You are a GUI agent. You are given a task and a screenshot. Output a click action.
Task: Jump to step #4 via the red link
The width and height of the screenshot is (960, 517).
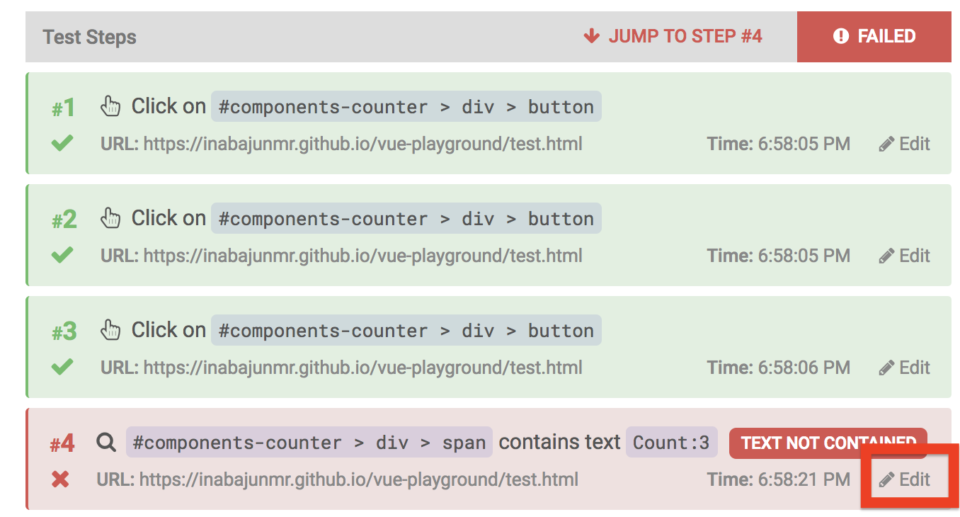click(x=673, y=36)
